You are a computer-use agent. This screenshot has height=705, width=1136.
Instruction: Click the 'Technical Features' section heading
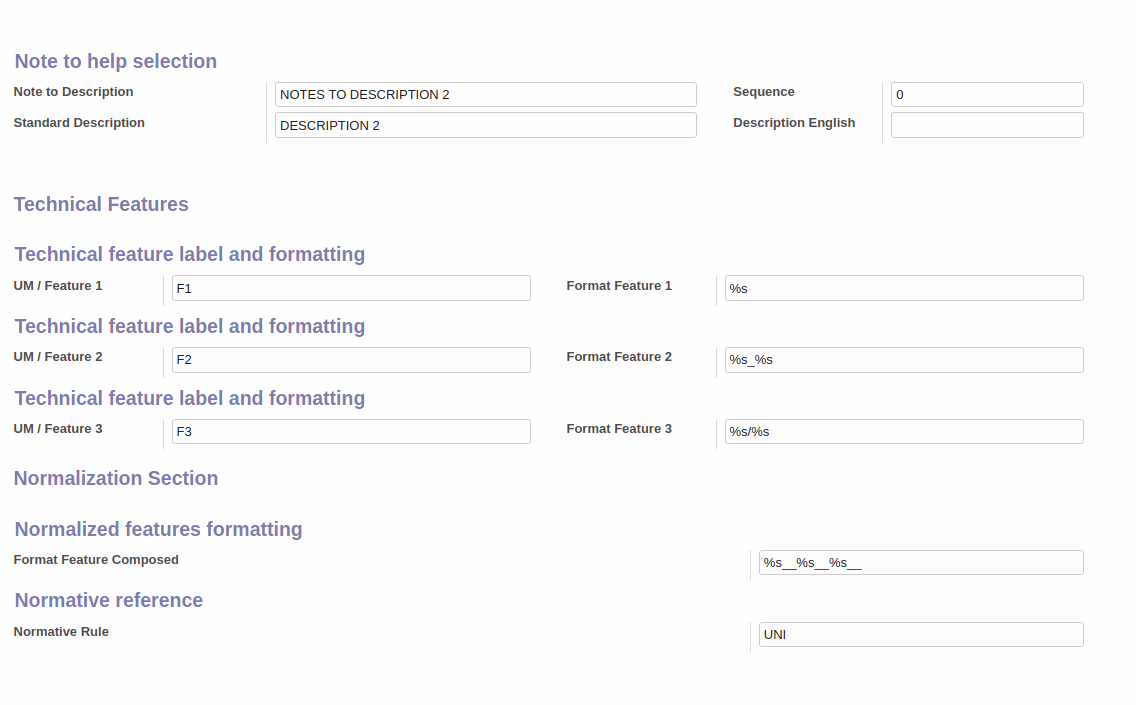[x=101, y=205]
